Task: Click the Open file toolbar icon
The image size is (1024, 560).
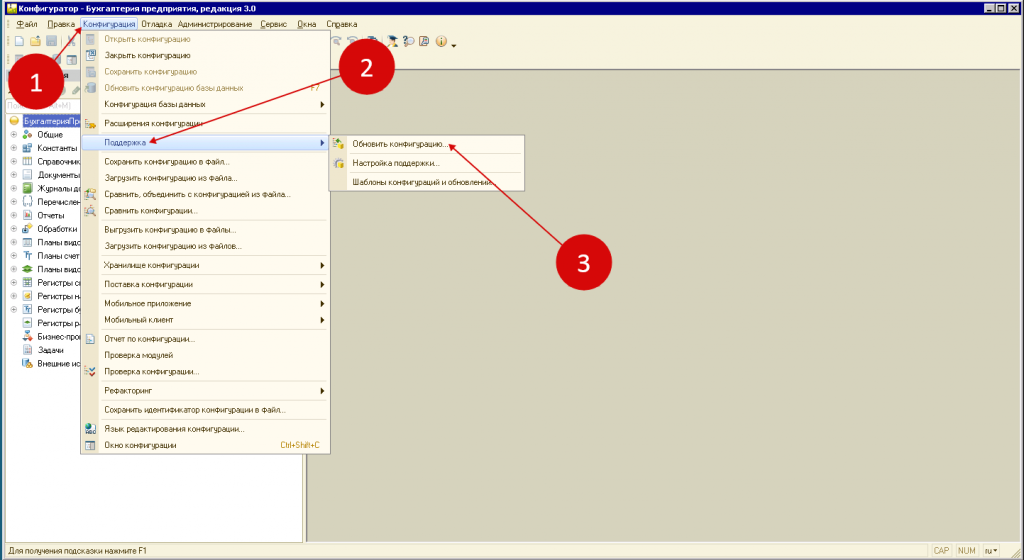Action: [x=35, y=41]
